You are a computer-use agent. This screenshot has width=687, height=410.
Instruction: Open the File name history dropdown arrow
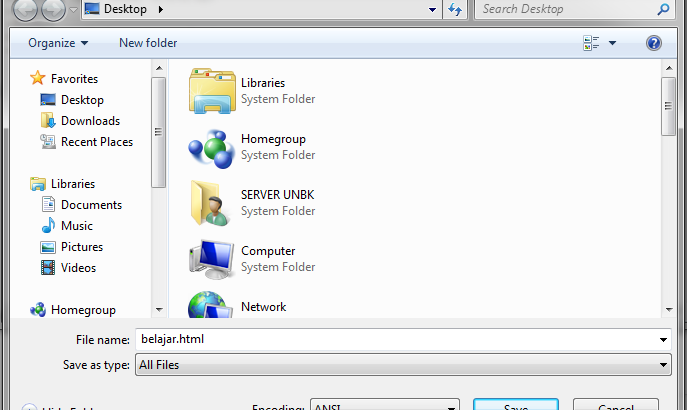[x=663, y=339]
